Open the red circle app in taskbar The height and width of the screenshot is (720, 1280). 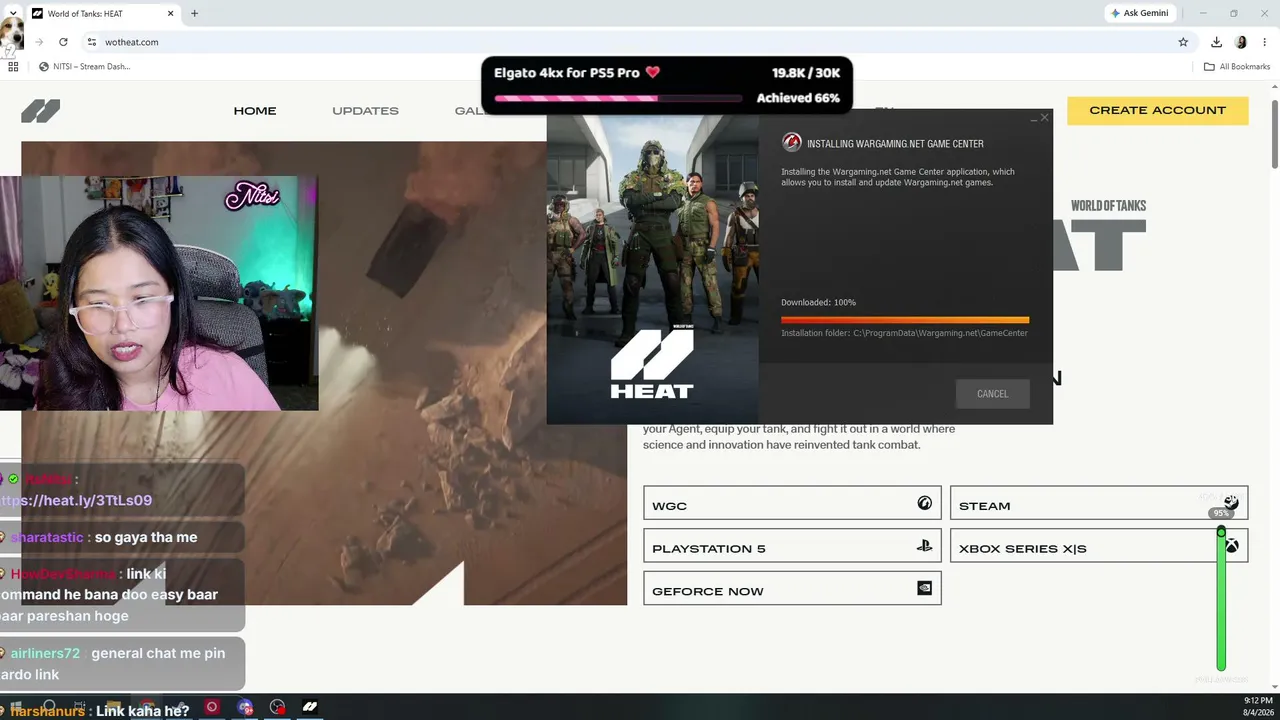(x=211, y=707)
